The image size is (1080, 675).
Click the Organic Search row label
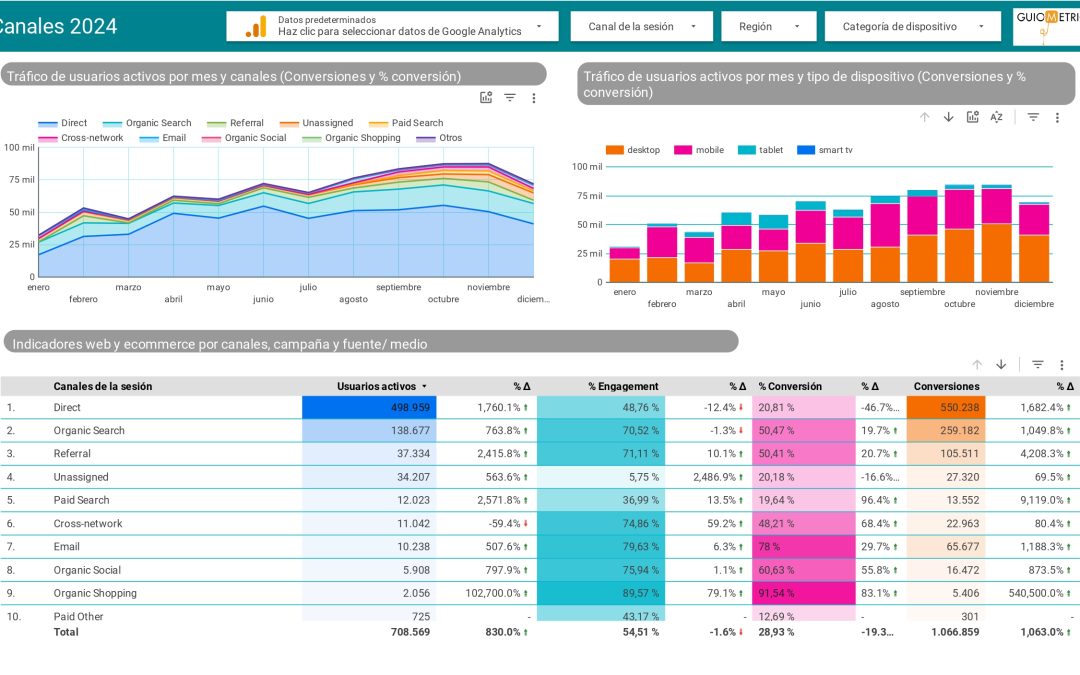(x=89, y=430)
